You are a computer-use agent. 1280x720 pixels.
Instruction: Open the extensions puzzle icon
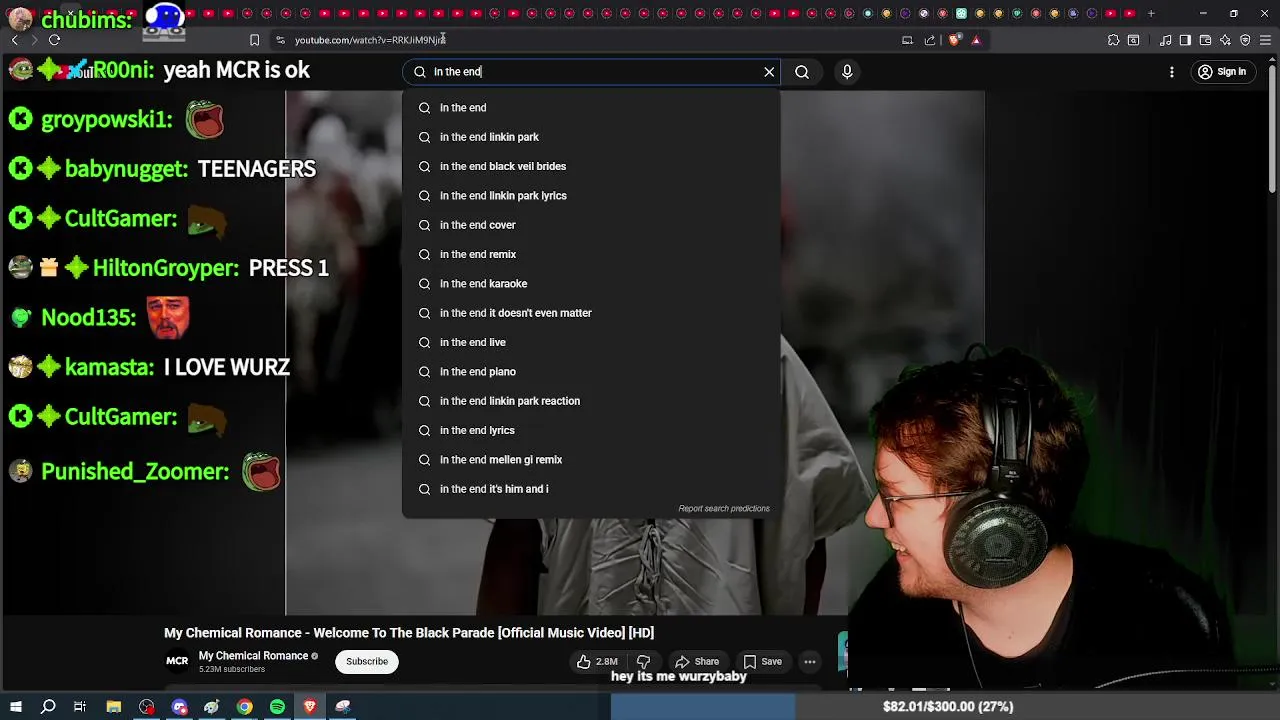tap(1113, 40)
